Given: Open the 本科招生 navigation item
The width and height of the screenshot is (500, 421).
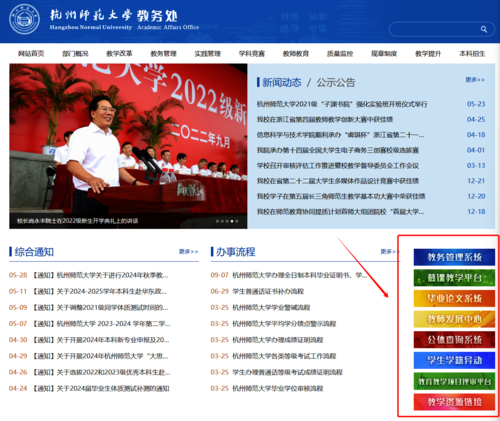Looking at the screenshot, I should point(472,53).
